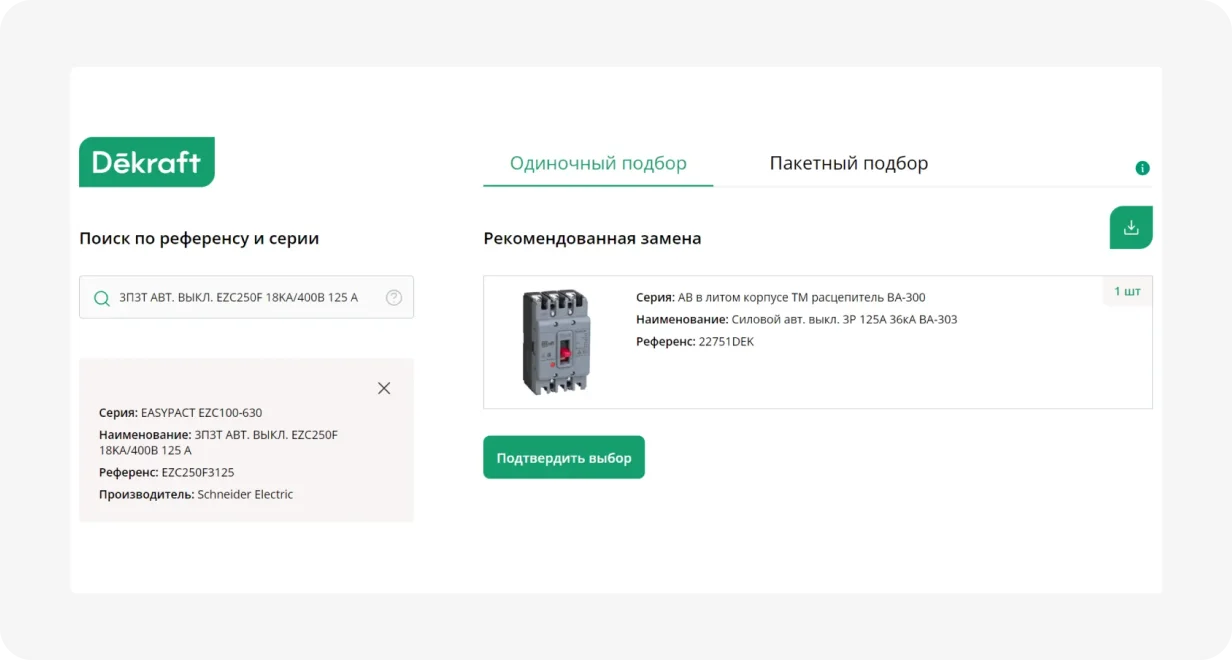
Task: Click the green info icon
Action: tap(1142, 168)
